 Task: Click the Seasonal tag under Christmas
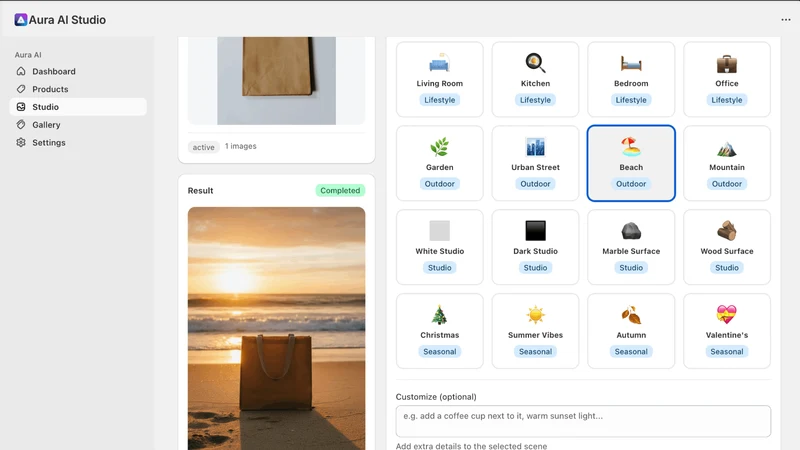pyautogui.click(x=439, y=352)
